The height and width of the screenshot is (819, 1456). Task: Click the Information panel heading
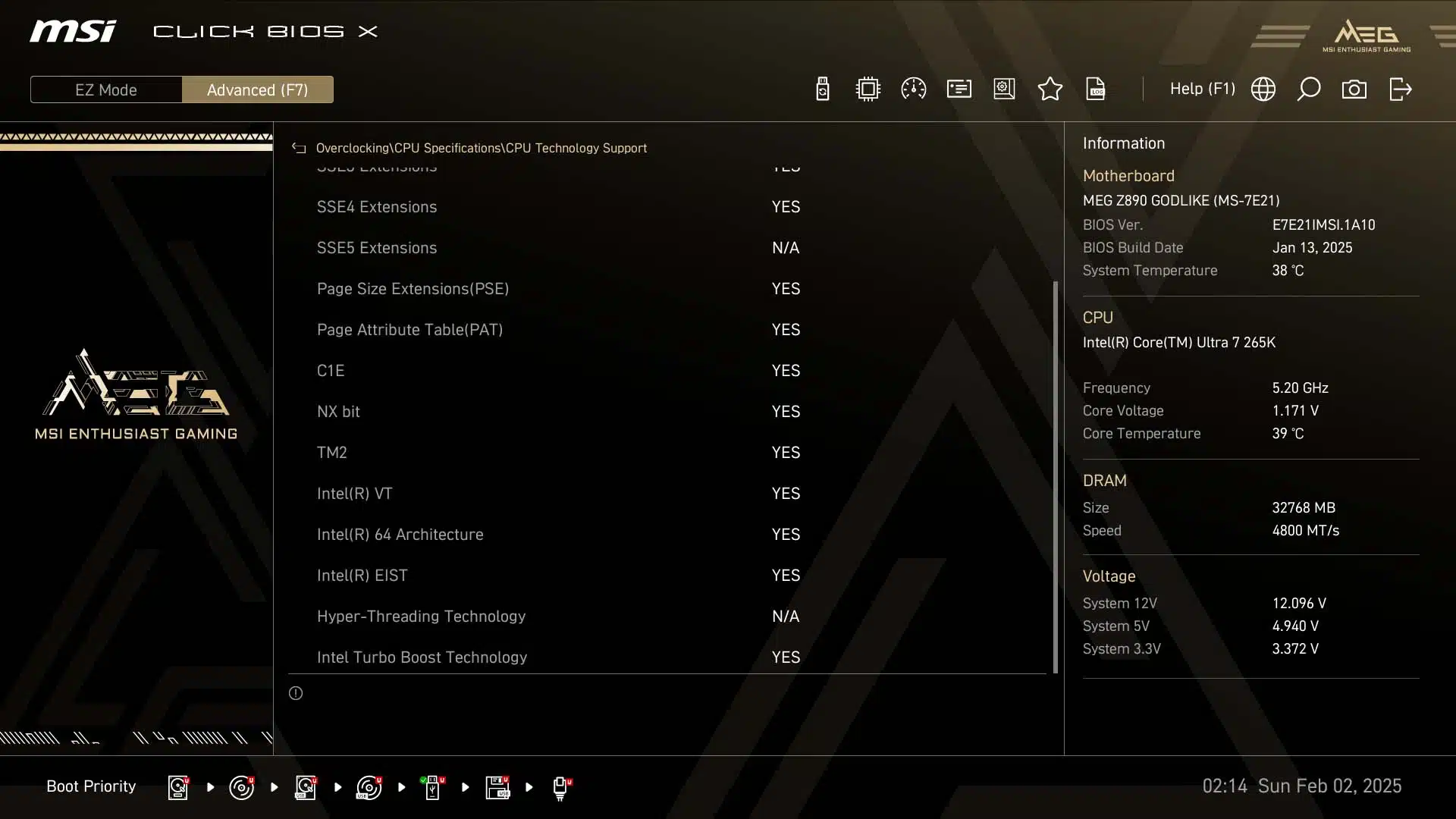[1123, 143]
